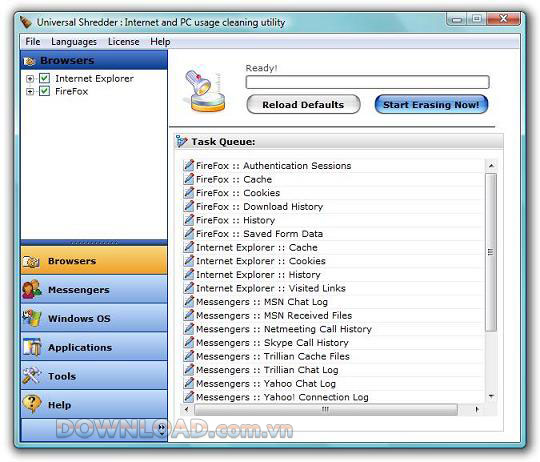
Task: Click the Tools hammer icon
Action: (32, 376)
